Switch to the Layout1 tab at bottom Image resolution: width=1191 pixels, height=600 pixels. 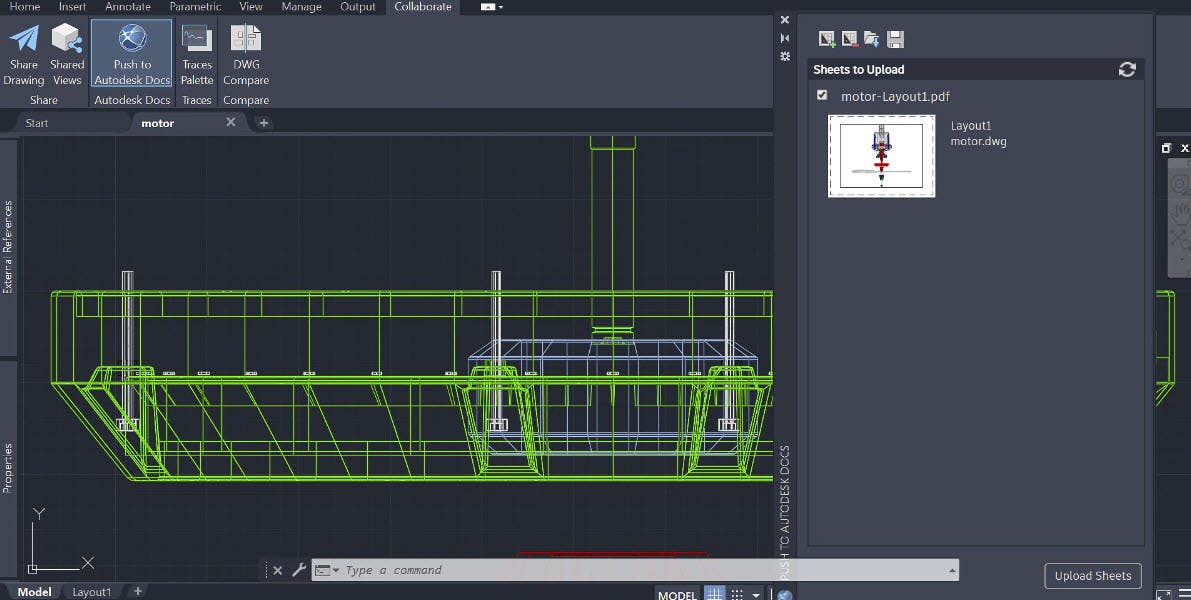91,591
